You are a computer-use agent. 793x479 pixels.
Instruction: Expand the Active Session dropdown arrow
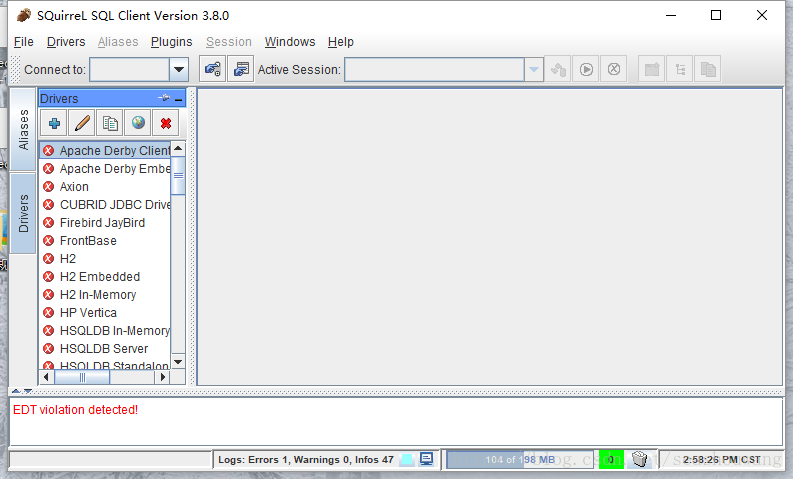pos(534,69)
